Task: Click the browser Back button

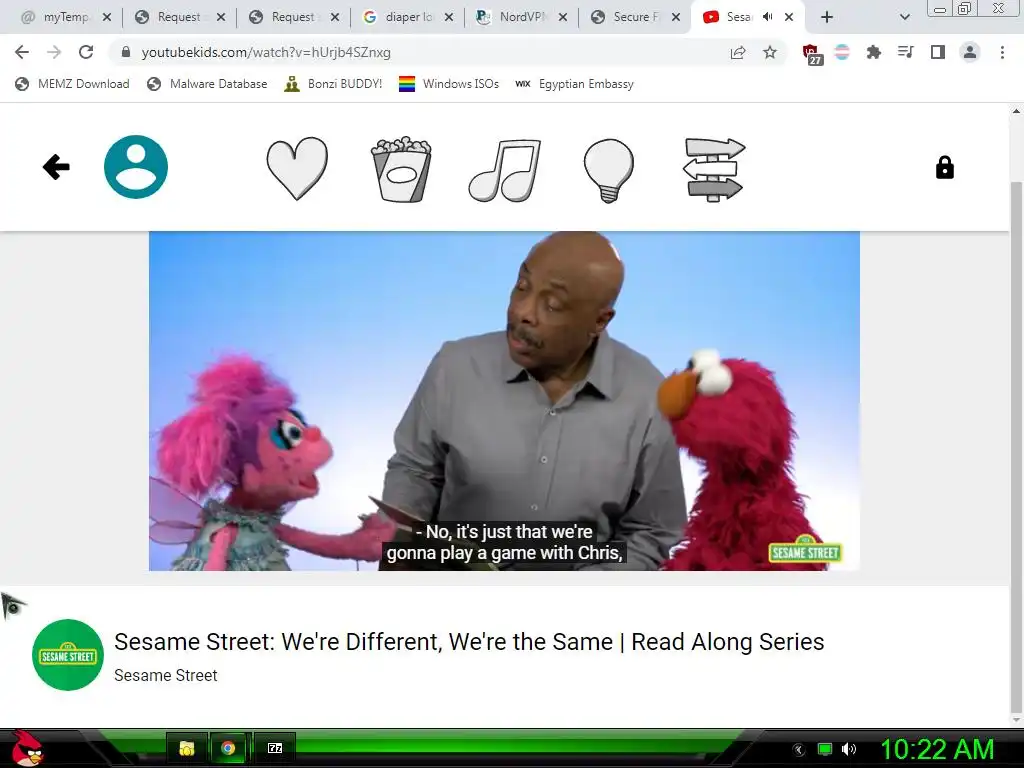Action: pos(22,52)
